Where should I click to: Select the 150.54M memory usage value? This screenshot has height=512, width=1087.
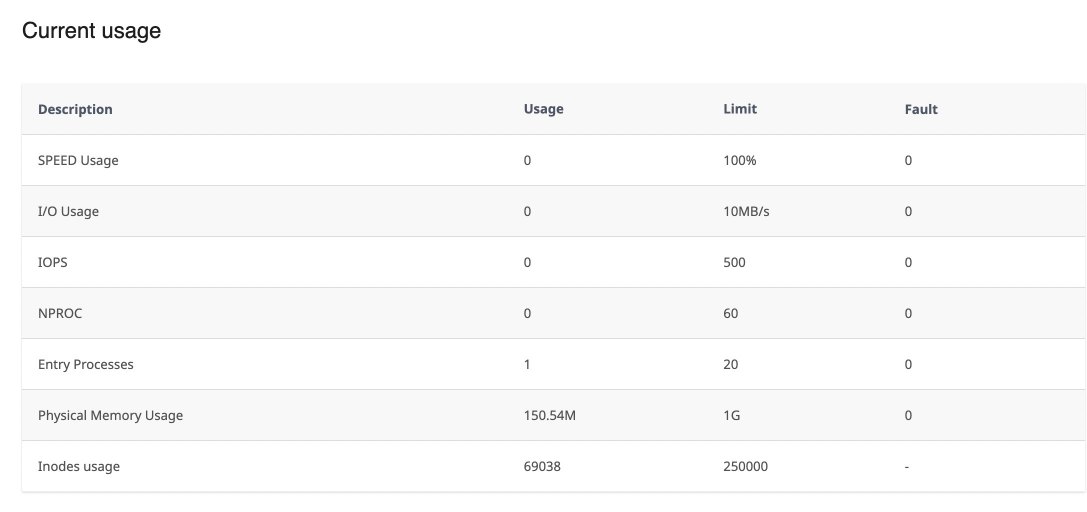pos(550,416)
